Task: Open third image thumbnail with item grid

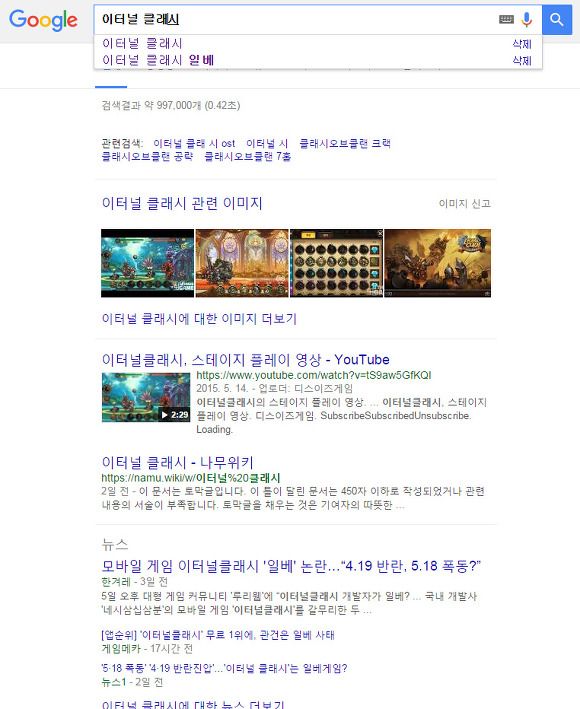Action: 336,263
